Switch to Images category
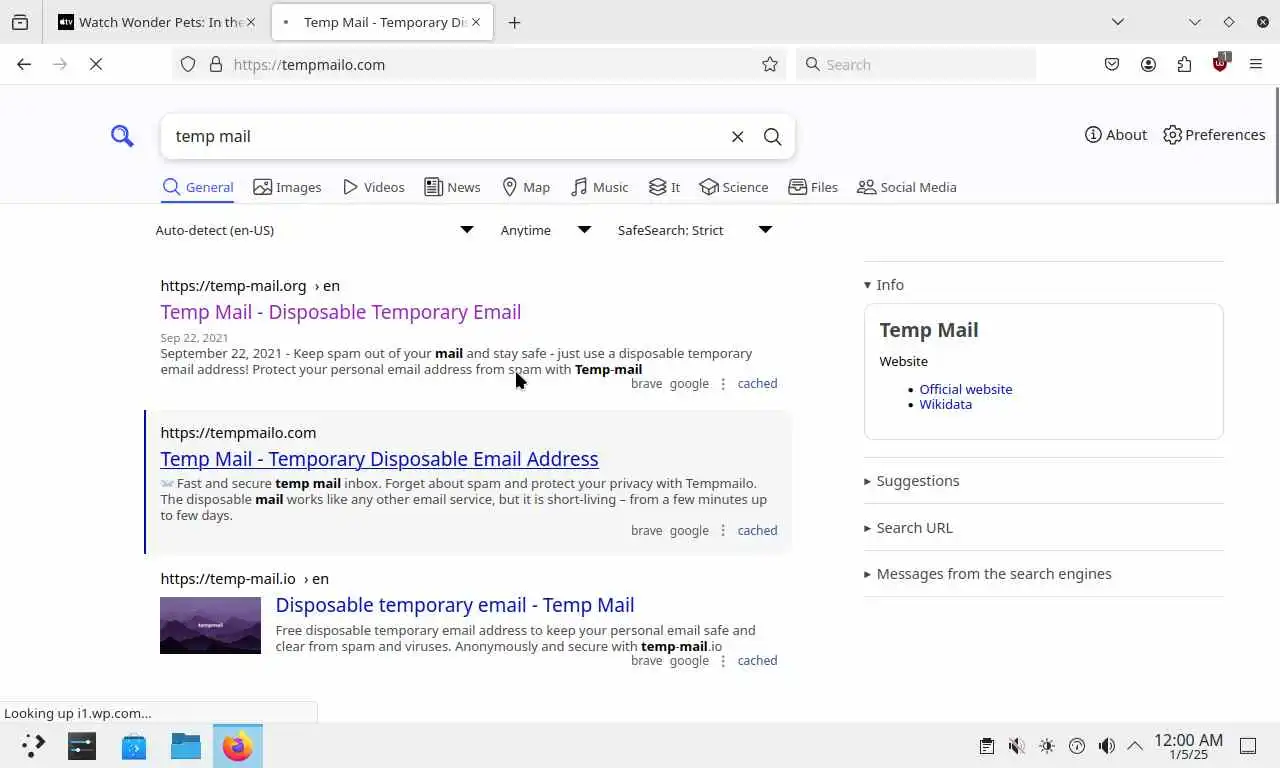The height and width of the screenshot is (768, 1280). 287,187
